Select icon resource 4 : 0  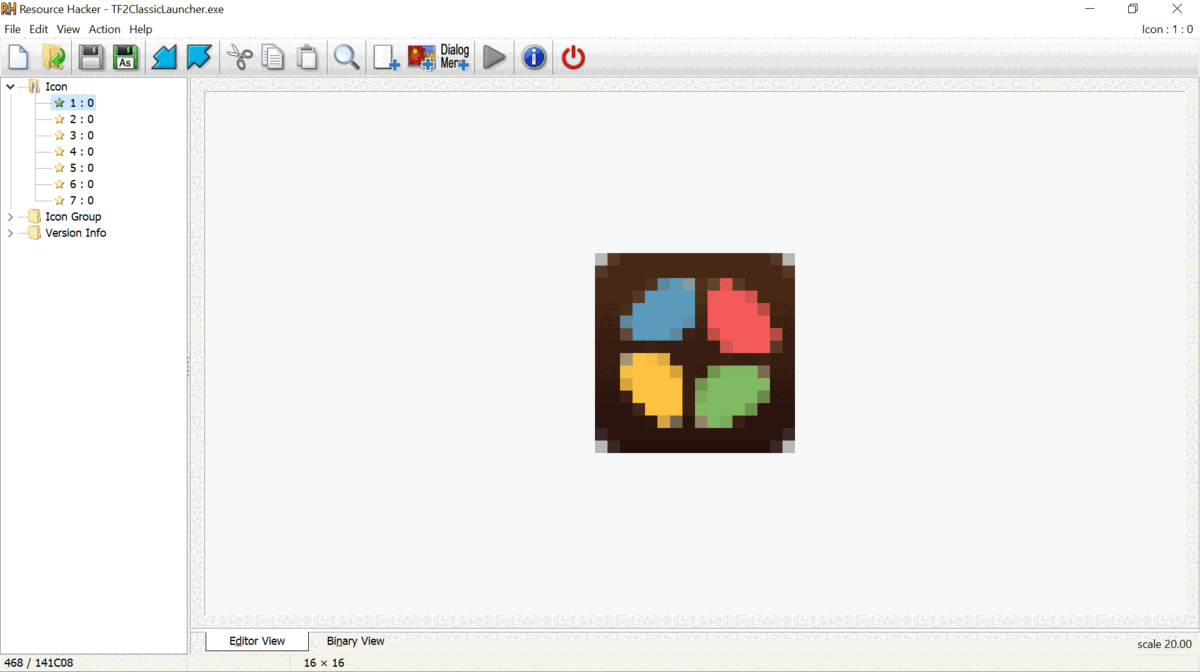click(x=74, y=152)
